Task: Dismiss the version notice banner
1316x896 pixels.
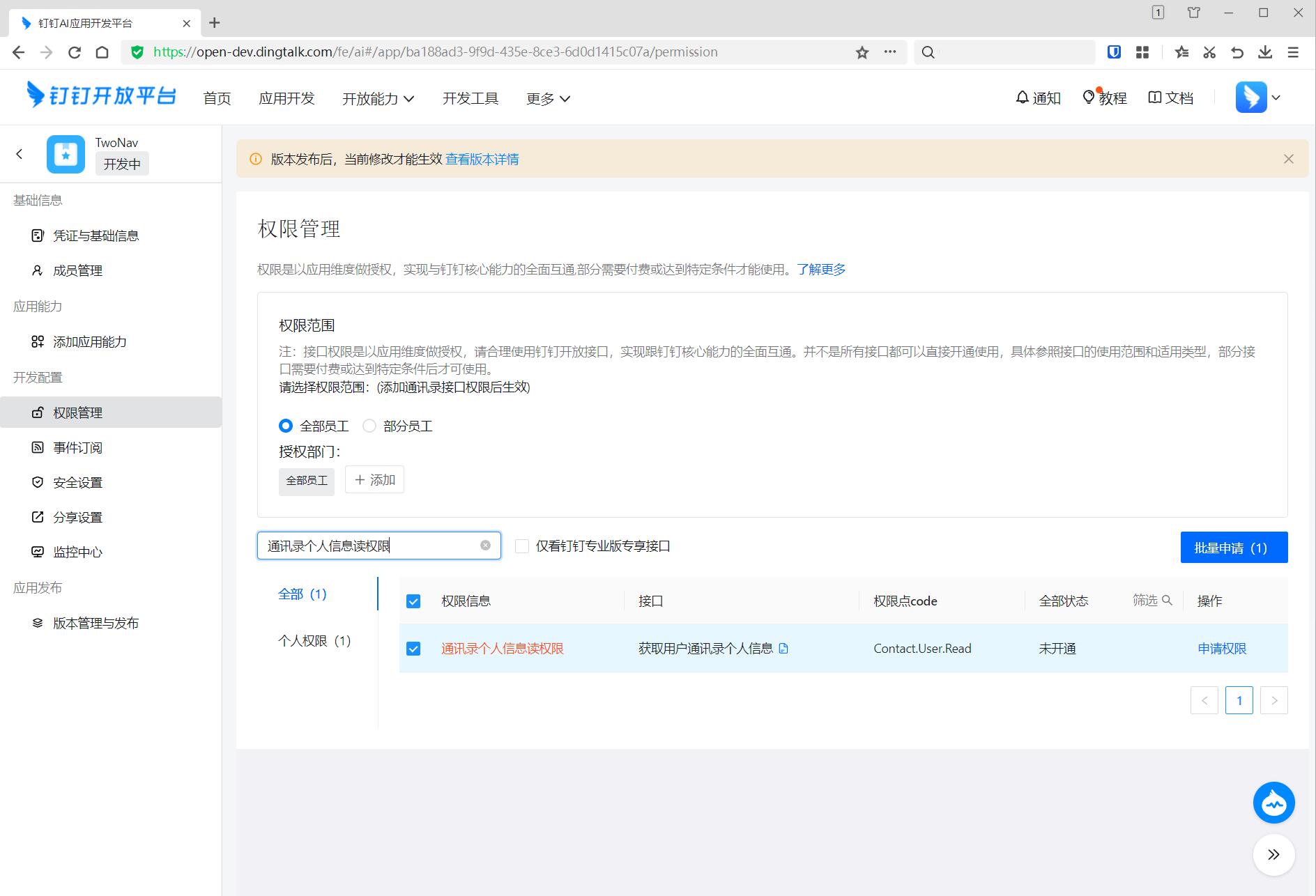Action: point(1288,159)
